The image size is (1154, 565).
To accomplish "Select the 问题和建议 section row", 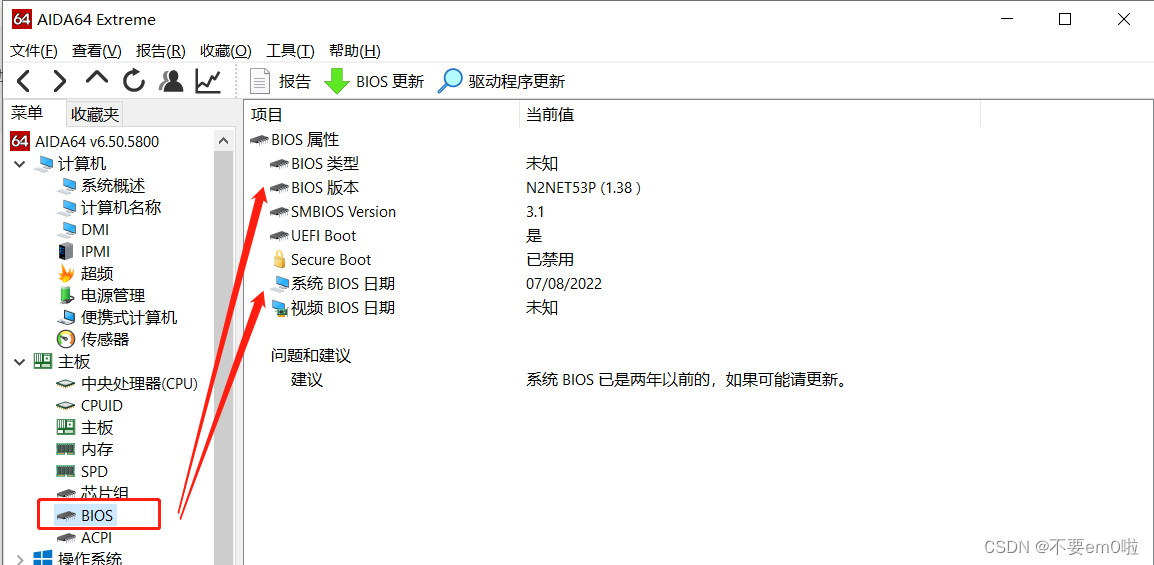I will [x=311, y=356].
